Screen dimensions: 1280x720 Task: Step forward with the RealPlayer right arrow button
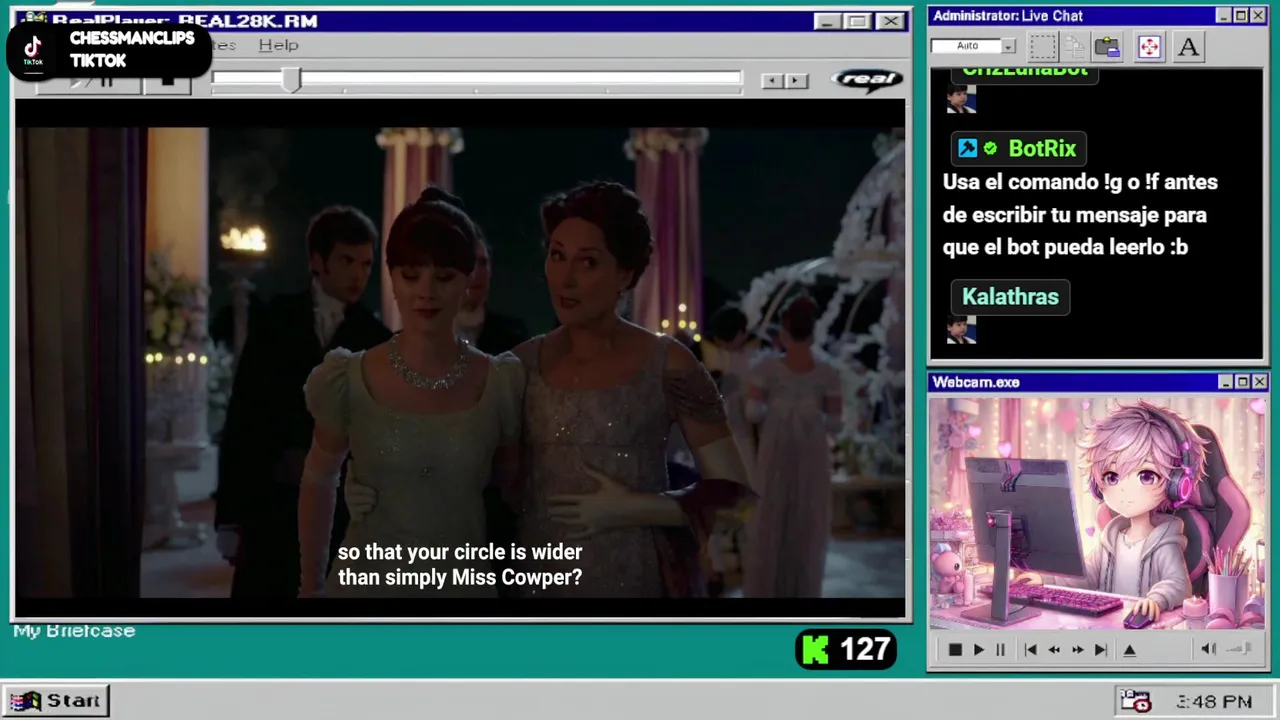[796, 81]
